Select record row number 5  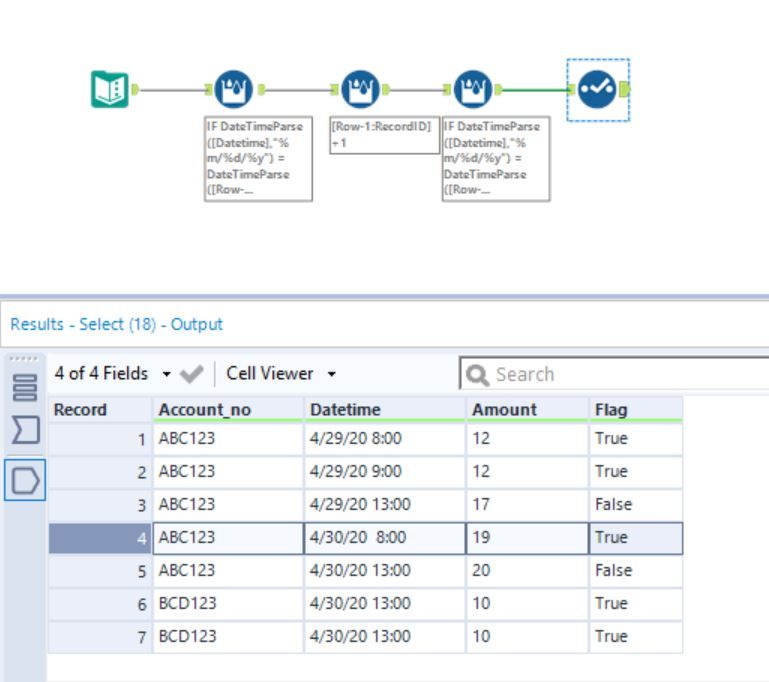pos(100,571)
